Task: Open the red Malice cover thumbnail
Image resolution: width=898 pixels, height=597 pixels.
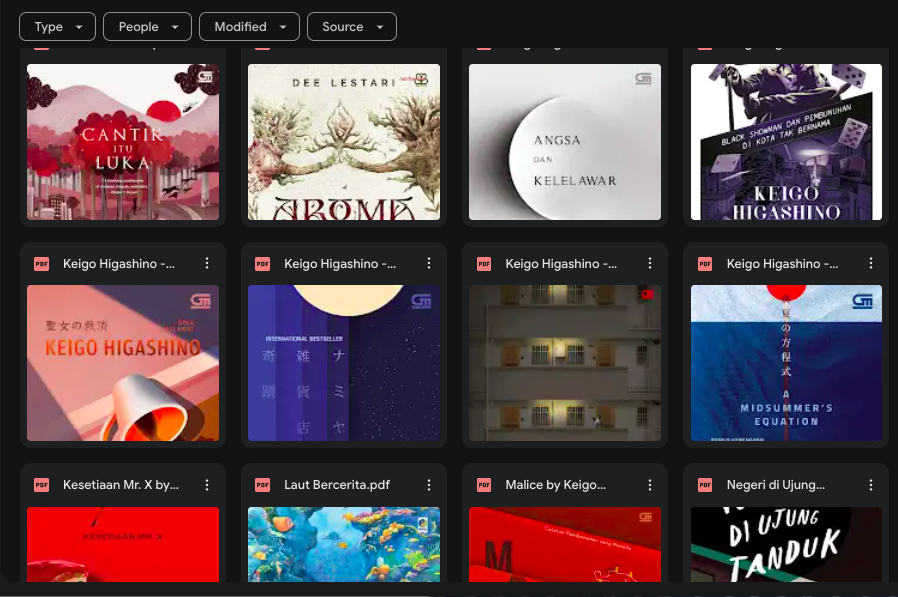Action: (x=565, y=544)
